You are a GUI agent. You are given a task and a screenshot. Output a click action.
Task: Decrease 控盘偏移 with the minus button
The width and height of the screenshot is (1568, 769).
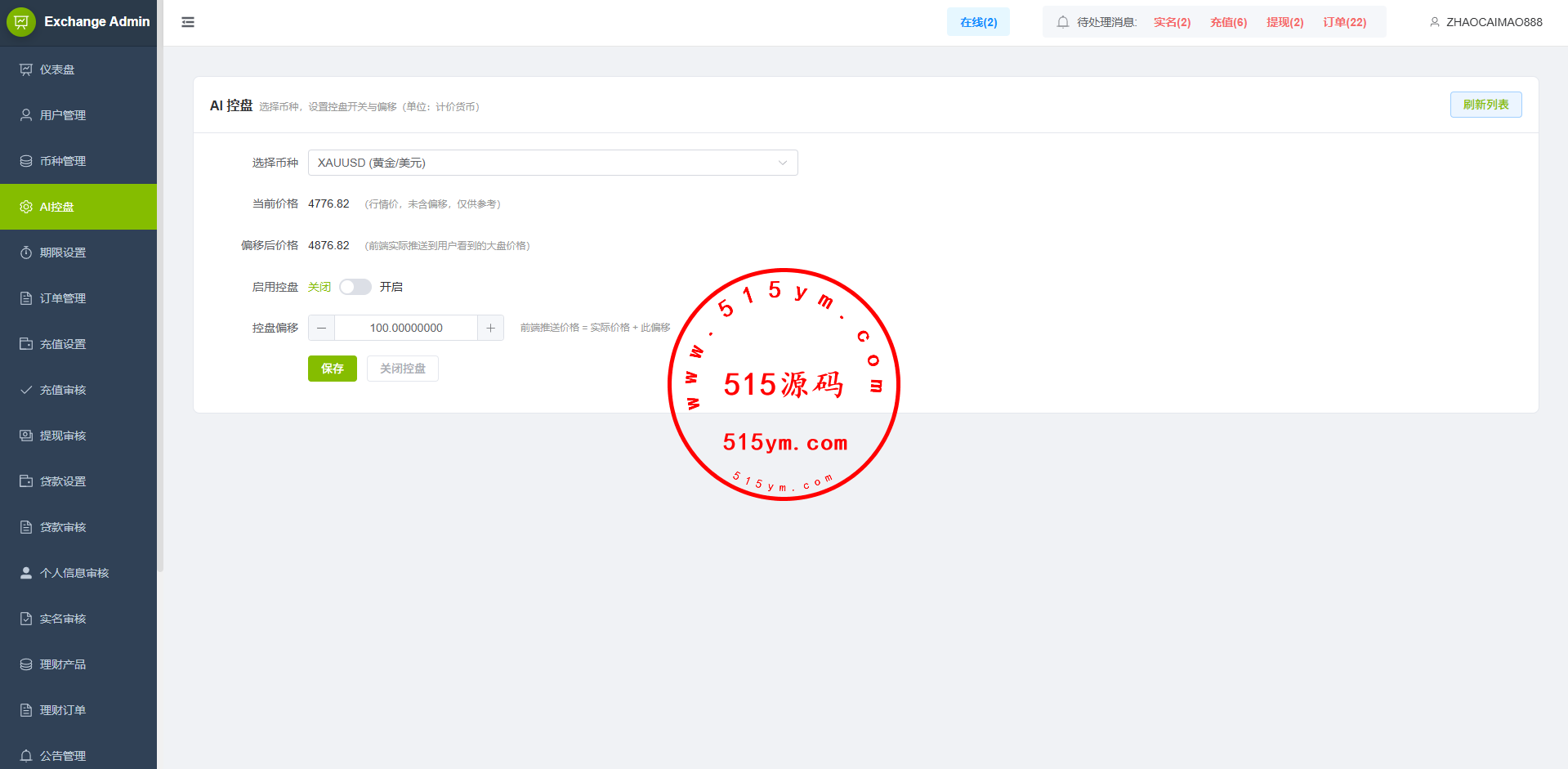coord(322,328)
